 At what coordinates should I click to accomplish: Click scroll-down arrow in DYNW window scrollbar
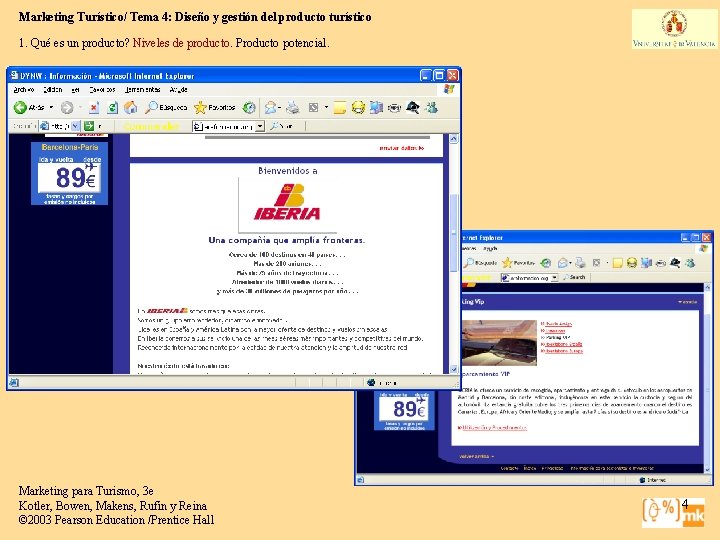(x=454, y=369)
